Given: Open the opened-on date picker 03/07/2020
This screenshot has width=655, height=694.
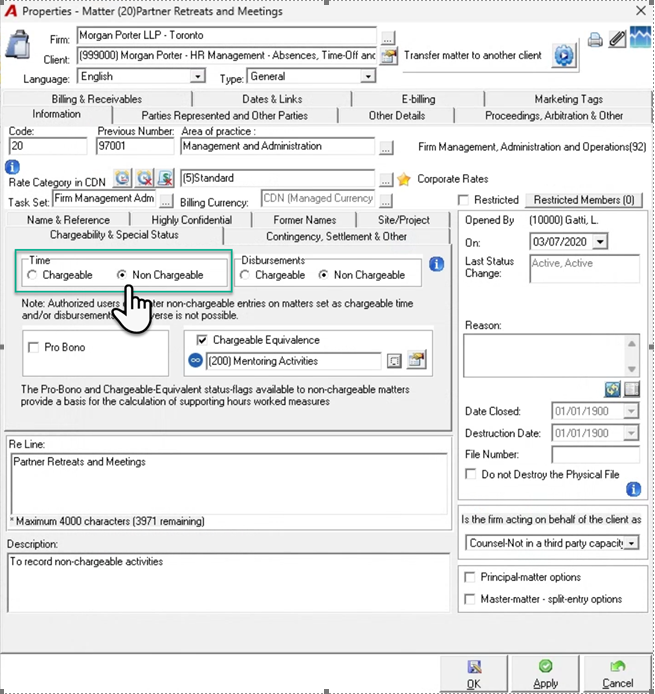Looking at the screenshot, I should coord(601,242).
